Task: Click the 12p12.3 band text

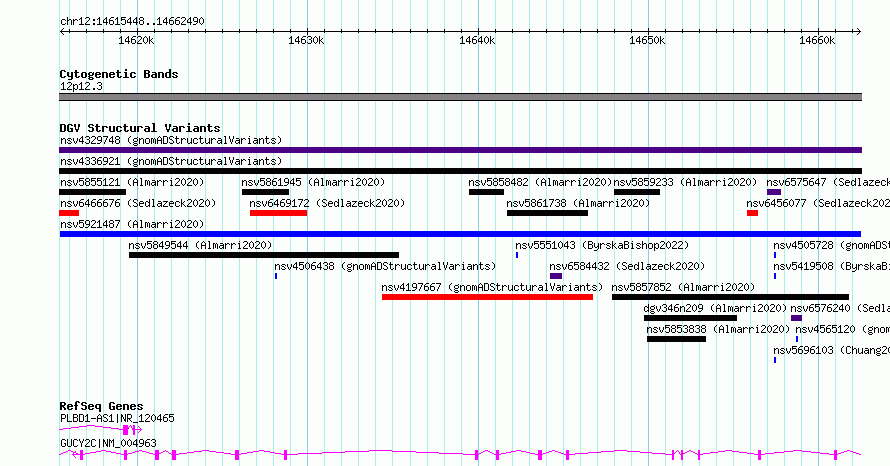Action: click(81, 86)
